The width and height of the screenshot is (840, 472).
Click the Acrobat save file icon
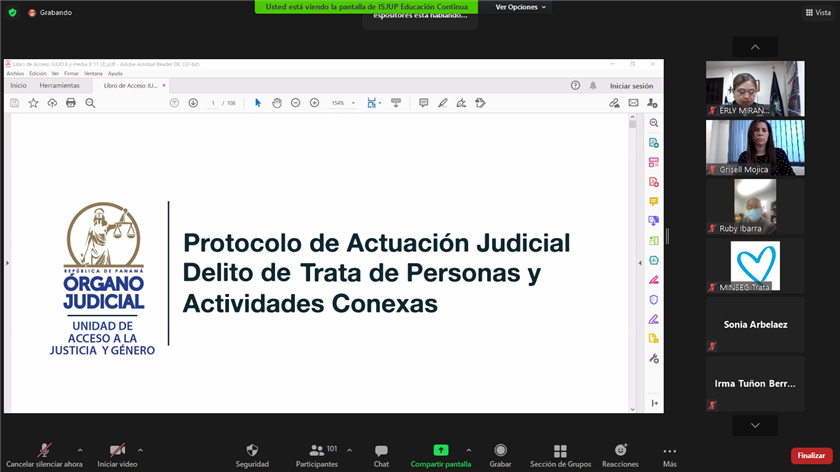[14, 103]
